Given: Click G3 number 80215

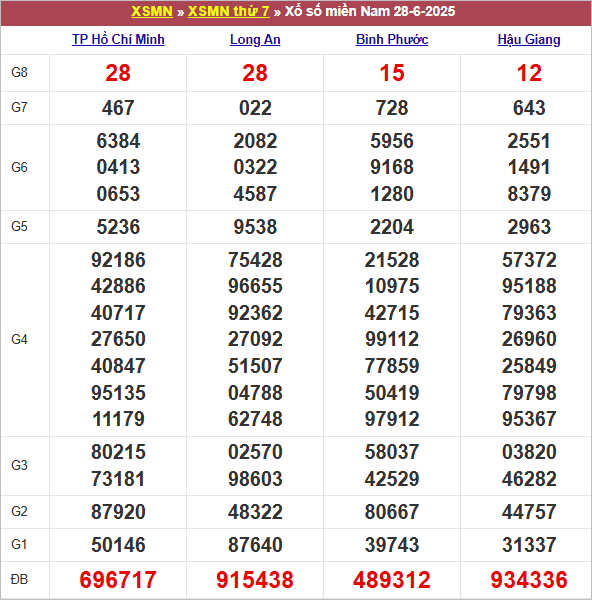Looking at the screenshot, I should (118, 452).
